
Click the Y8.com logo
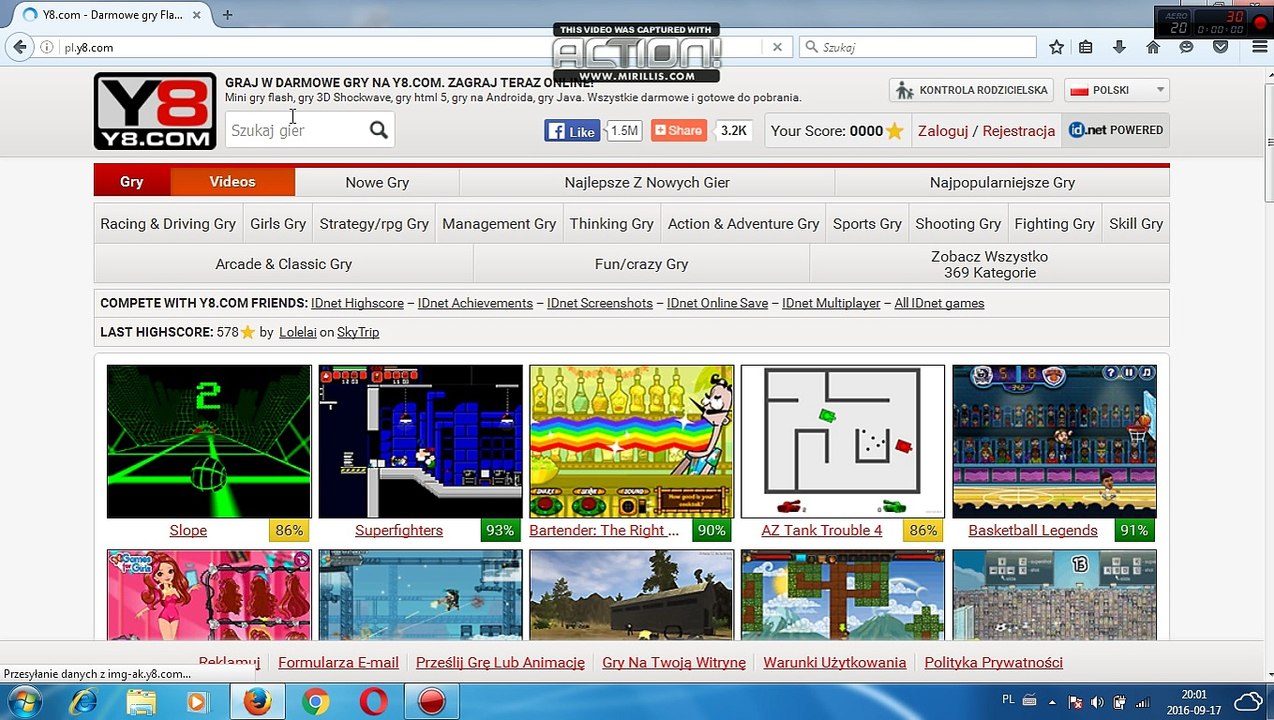(x=155, y=111)
